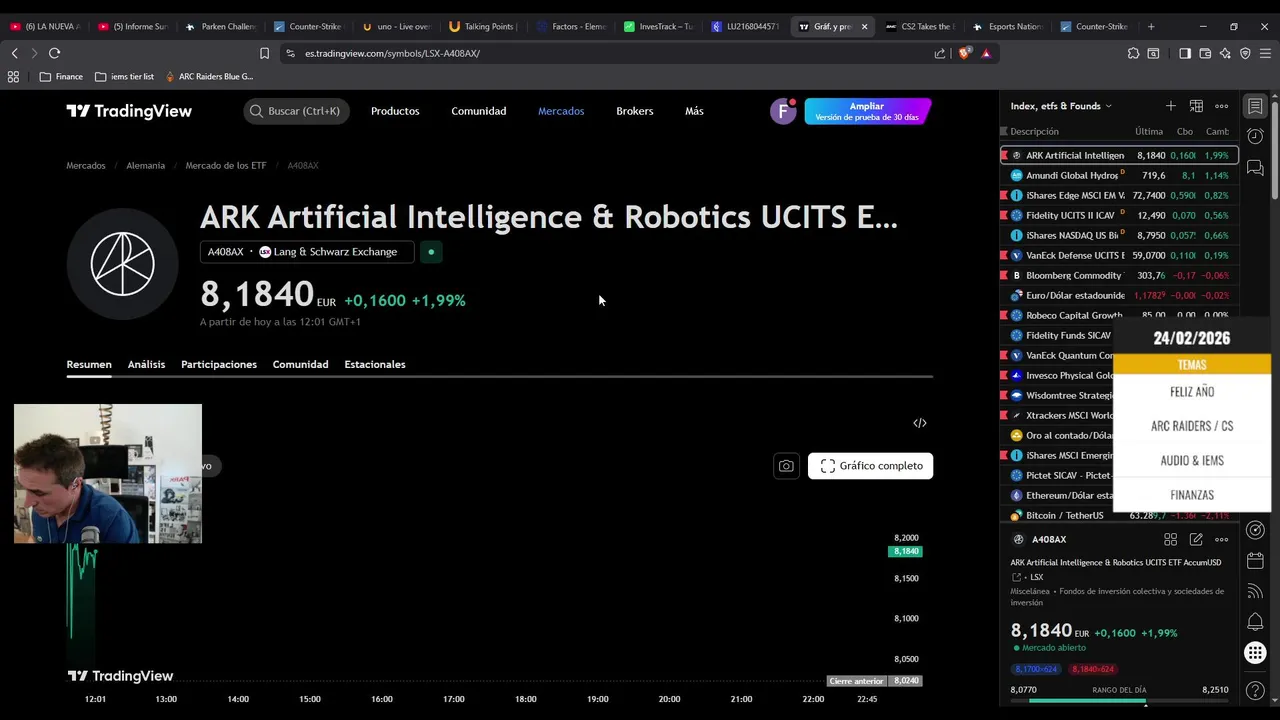Open the notifications bell icon in sidebar
The width and height of the screenshot is (1280, 720).
[1255, 622]
